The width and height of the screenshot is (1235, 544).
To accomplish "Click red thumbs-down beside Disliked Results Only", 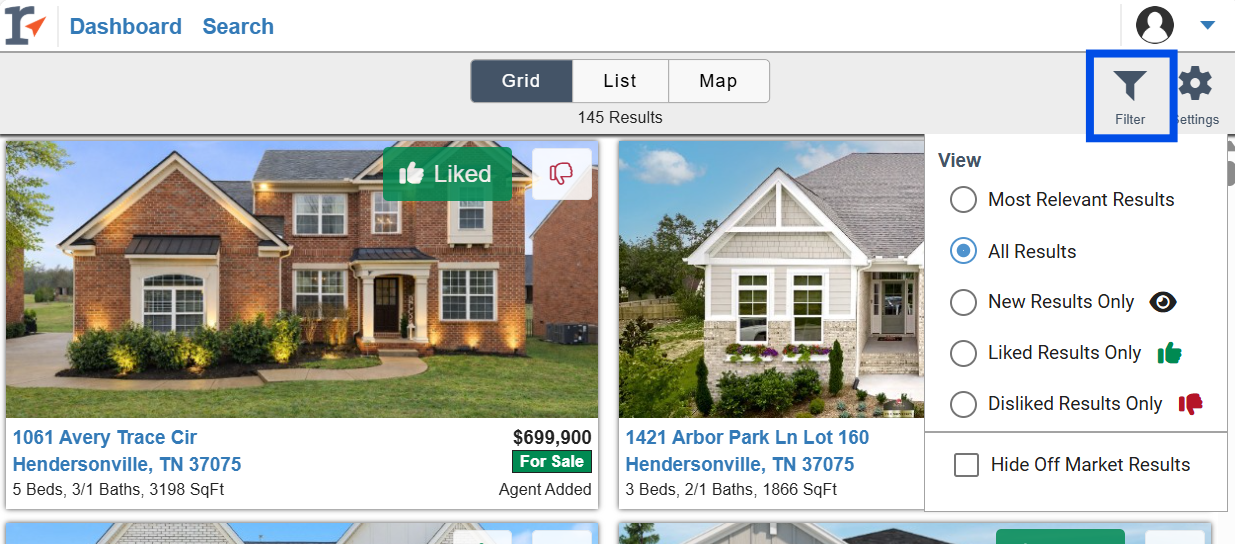I will pos(1190,404).
